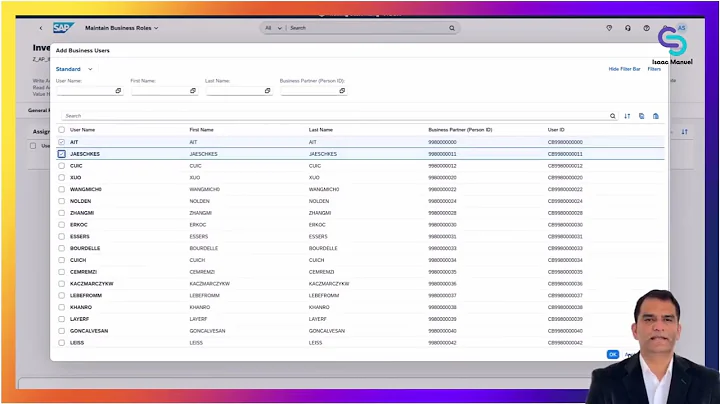
Task: Click the First Name column header
Action: click(x=202, y=130)
